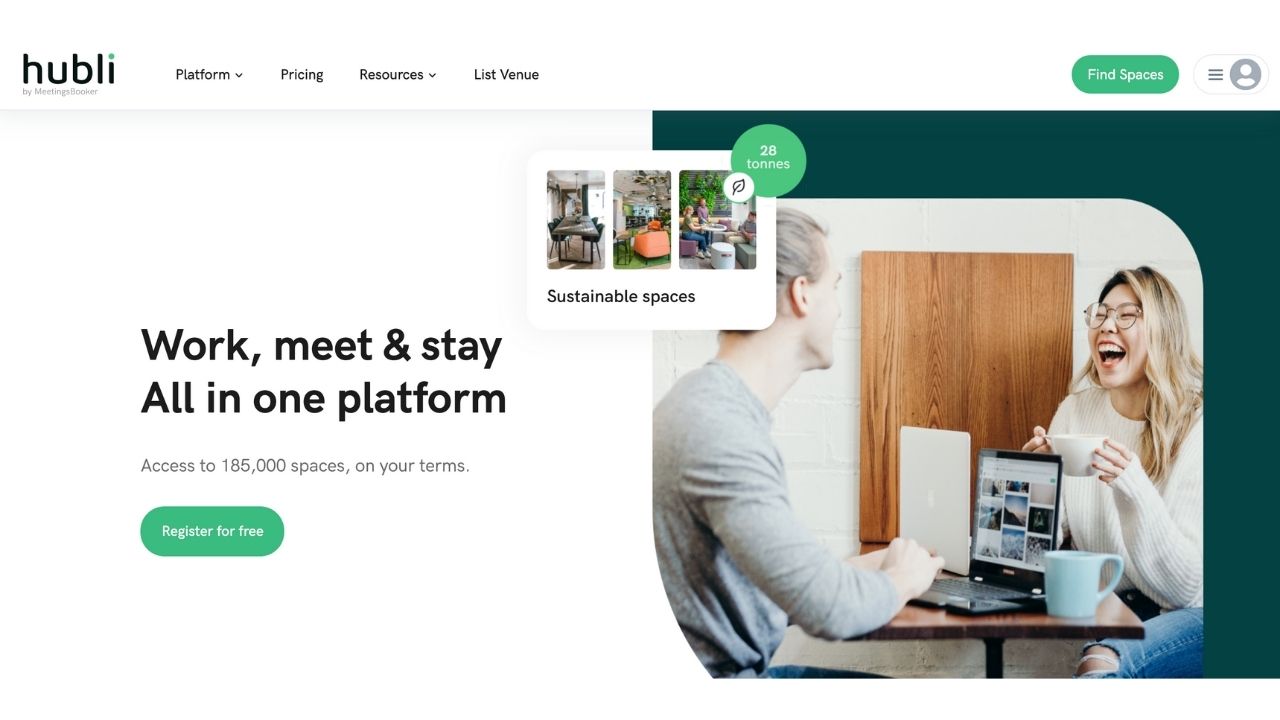Open the Platform menu
The image size is (1280, 720).
pos(209,75)
